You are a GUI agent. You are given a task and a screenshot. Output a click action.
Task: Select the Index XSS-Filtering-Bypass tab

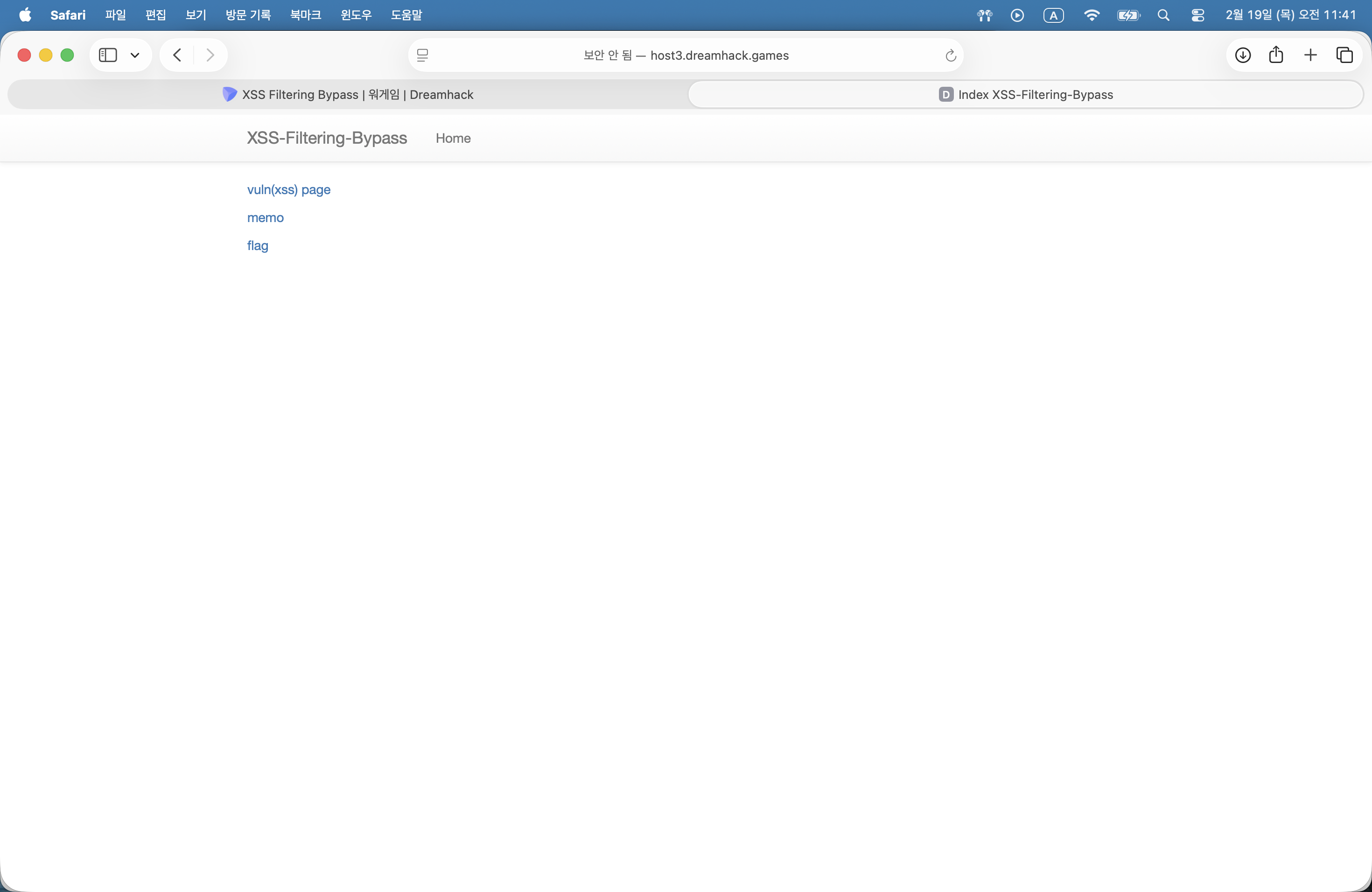point(1026,95)
